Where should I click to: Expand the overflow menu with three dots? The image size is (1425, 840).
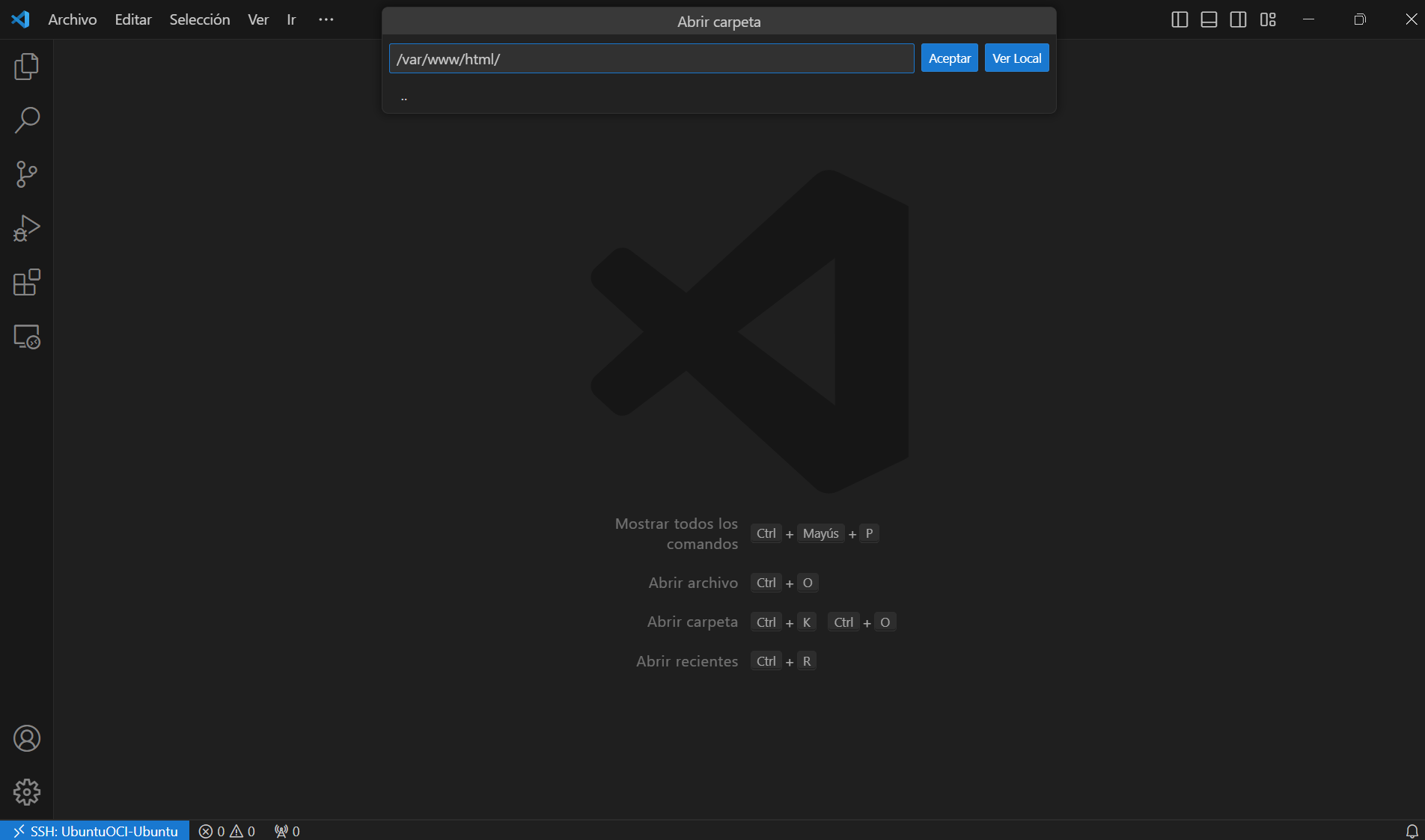(326, 19)
